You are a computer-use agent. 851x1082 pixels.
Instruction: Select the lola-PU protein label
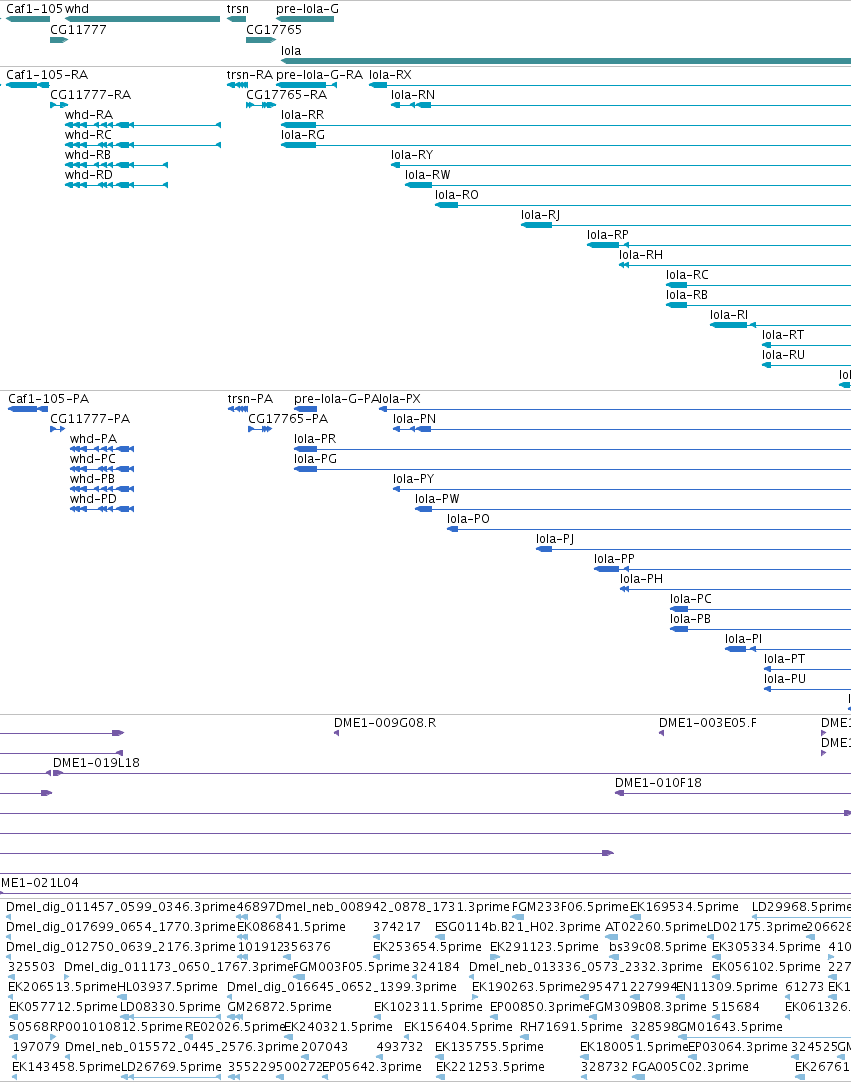coord(785,679)
